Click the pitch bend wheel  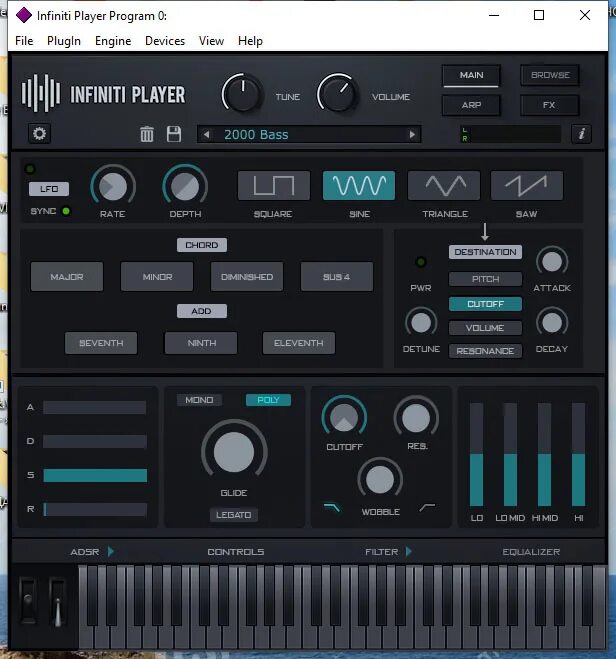(28, 601)
